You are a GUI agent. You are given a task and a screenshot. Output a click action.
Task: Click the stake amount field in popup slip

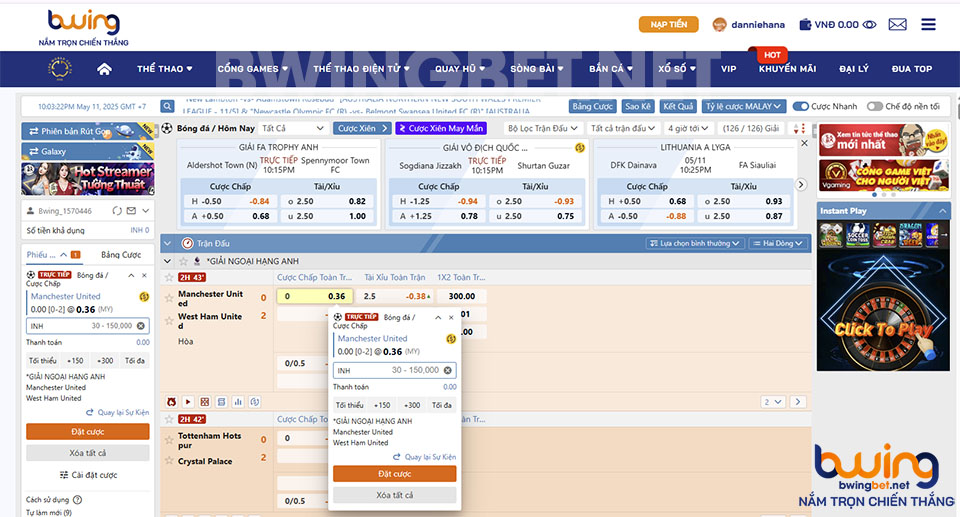click(388, 370)
